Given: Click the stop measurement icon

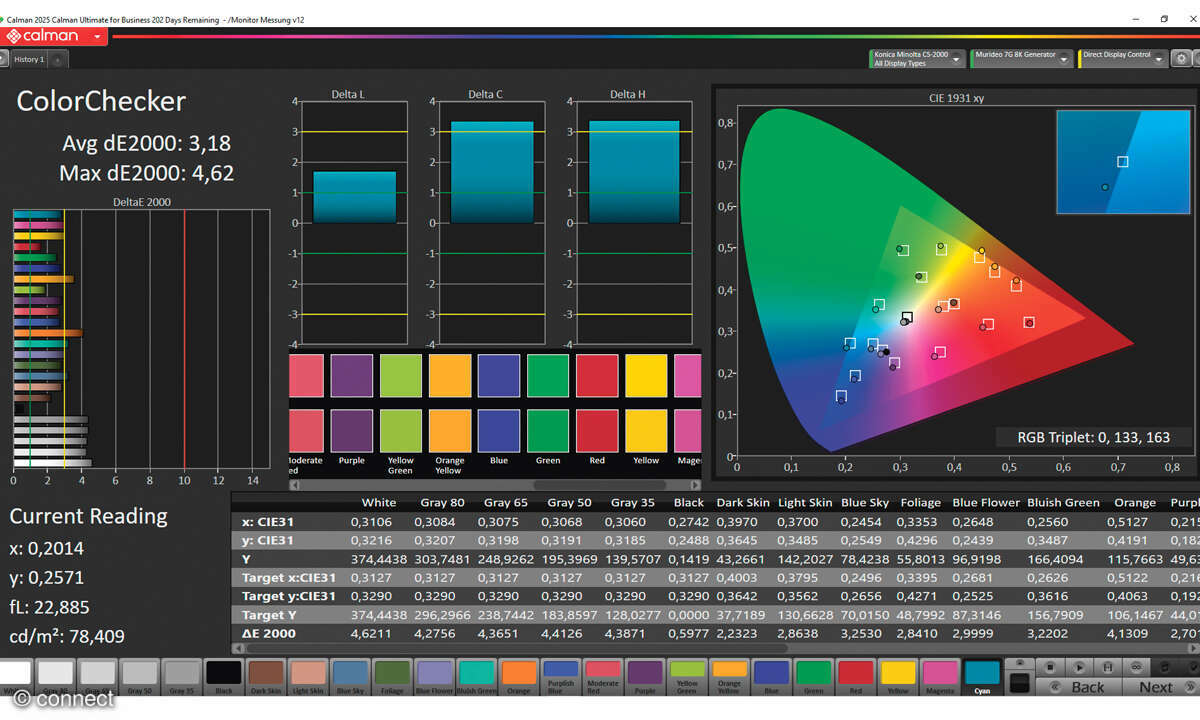Looking at the screenshot, I should pyautogui.click(x=1050, y=666).
